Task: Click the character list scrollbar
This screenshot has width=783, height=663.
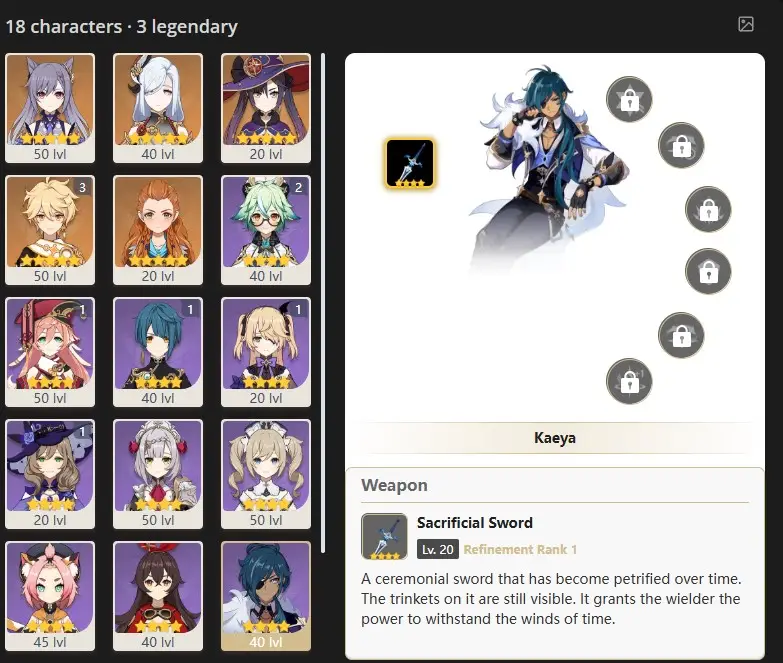Action: pyautogui.click(x=323, y=303)
